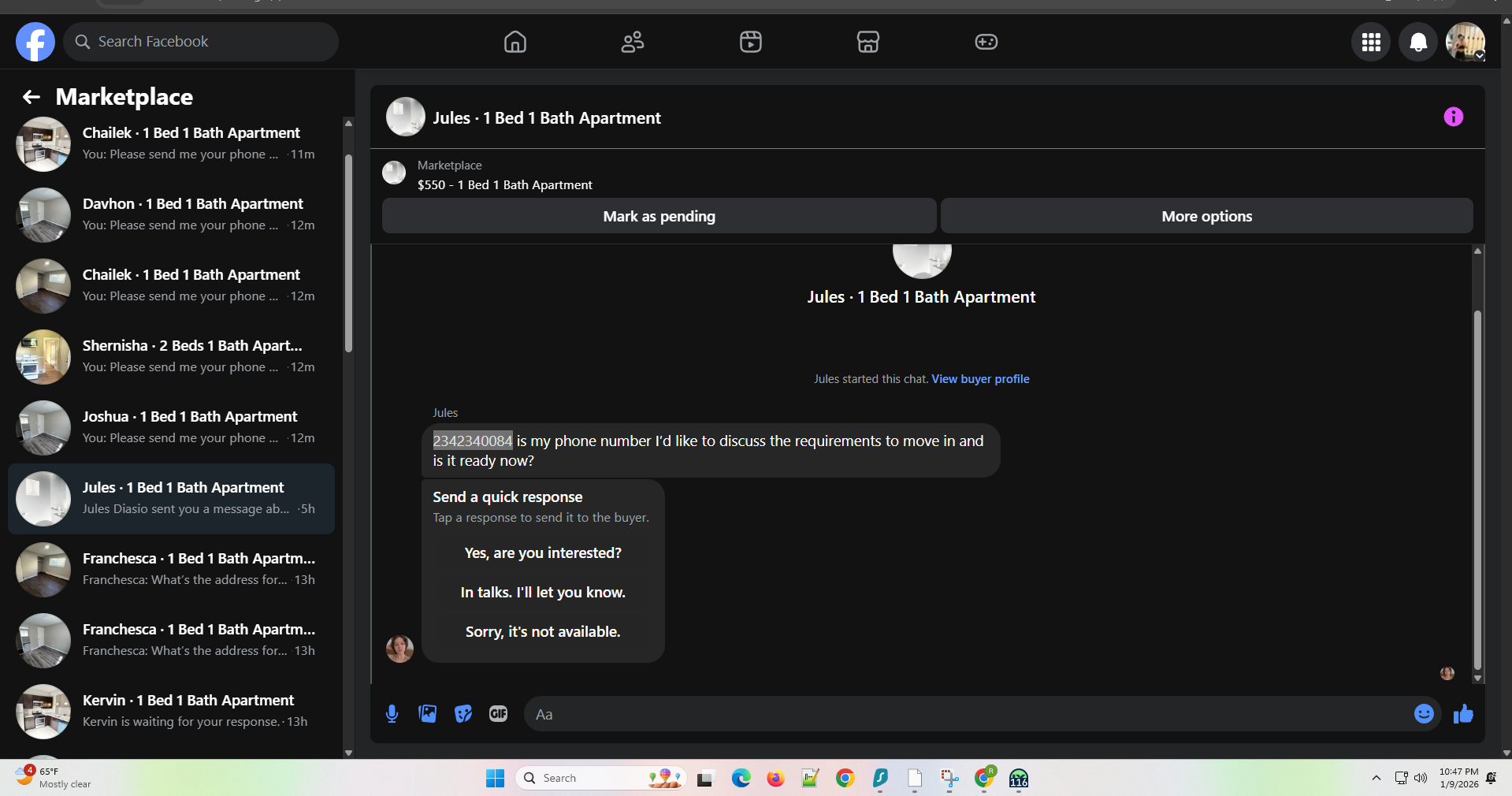Open Shernisha 2 Beds 1 Bath conversation
Image resolution: width=1512 pixels, height=796 pixels.
(171, 357)
